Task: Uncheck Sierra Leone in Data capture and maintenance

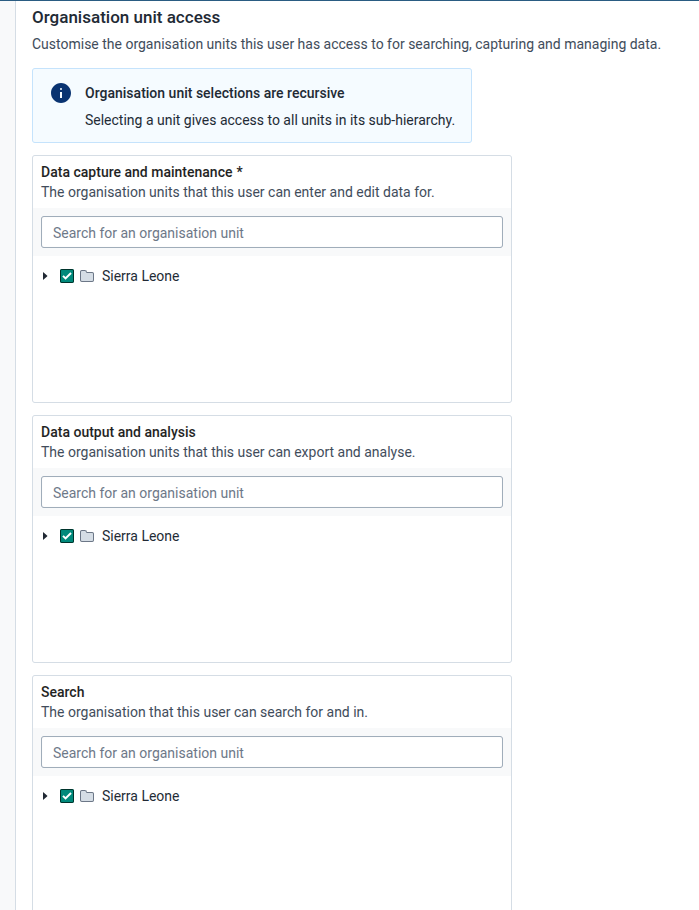Action: (x=67, y=276)
